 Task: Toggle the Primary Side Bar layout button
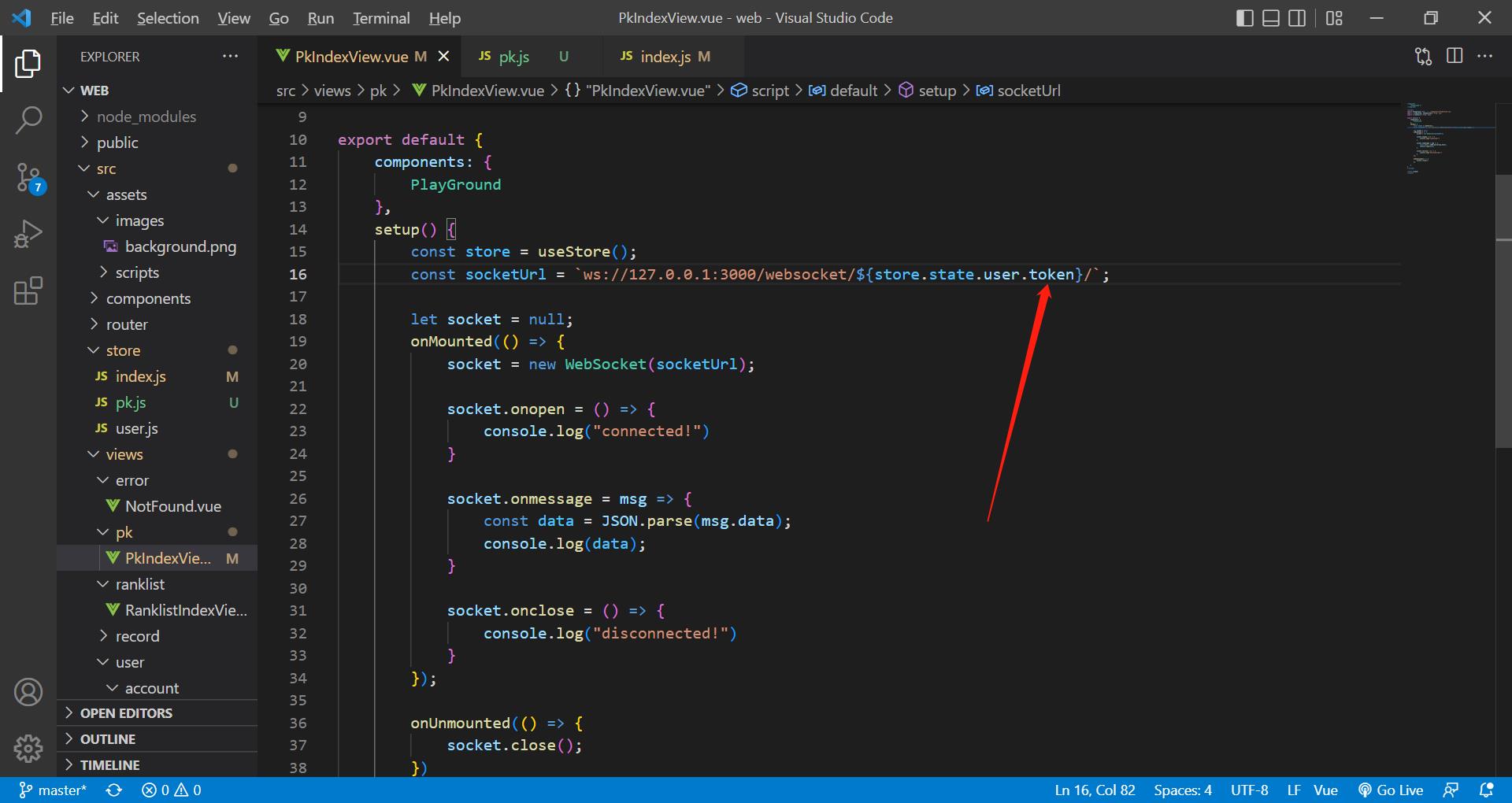point(1245,18)
